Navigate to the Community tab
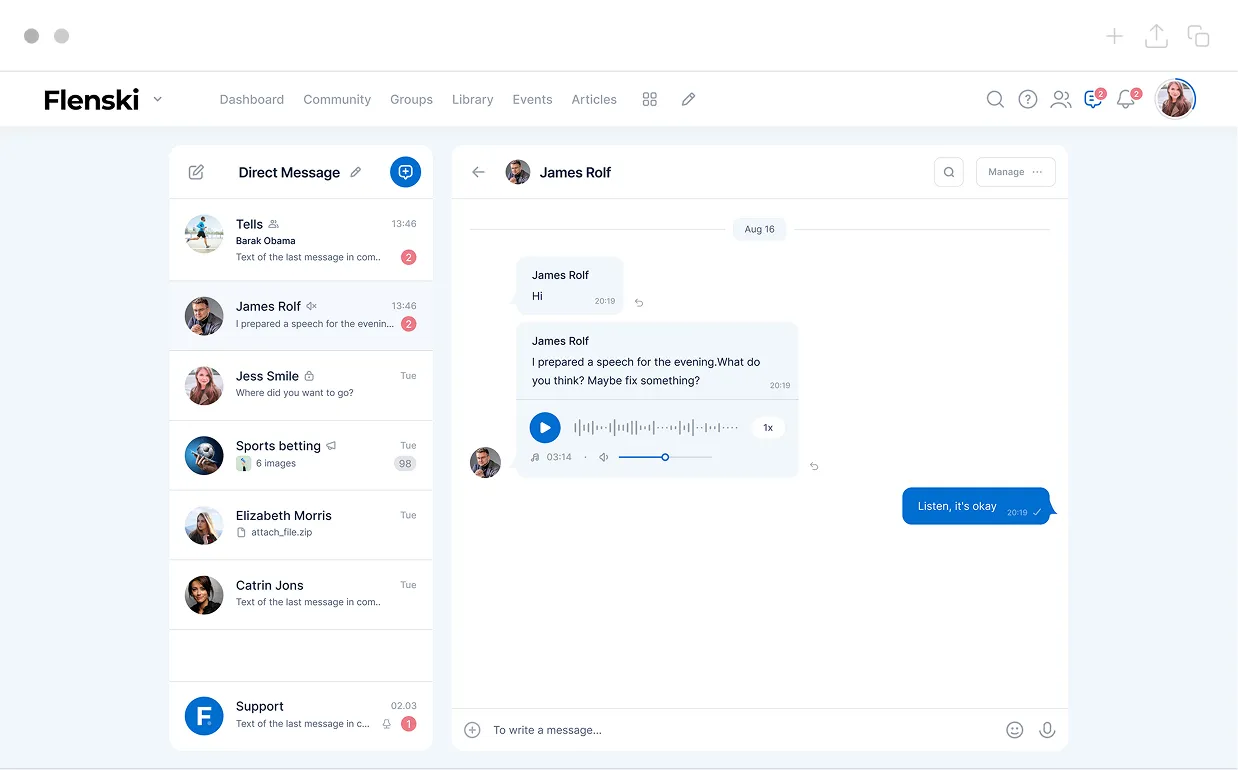This screenshot has height=770, width=1238. pos(337,99)
